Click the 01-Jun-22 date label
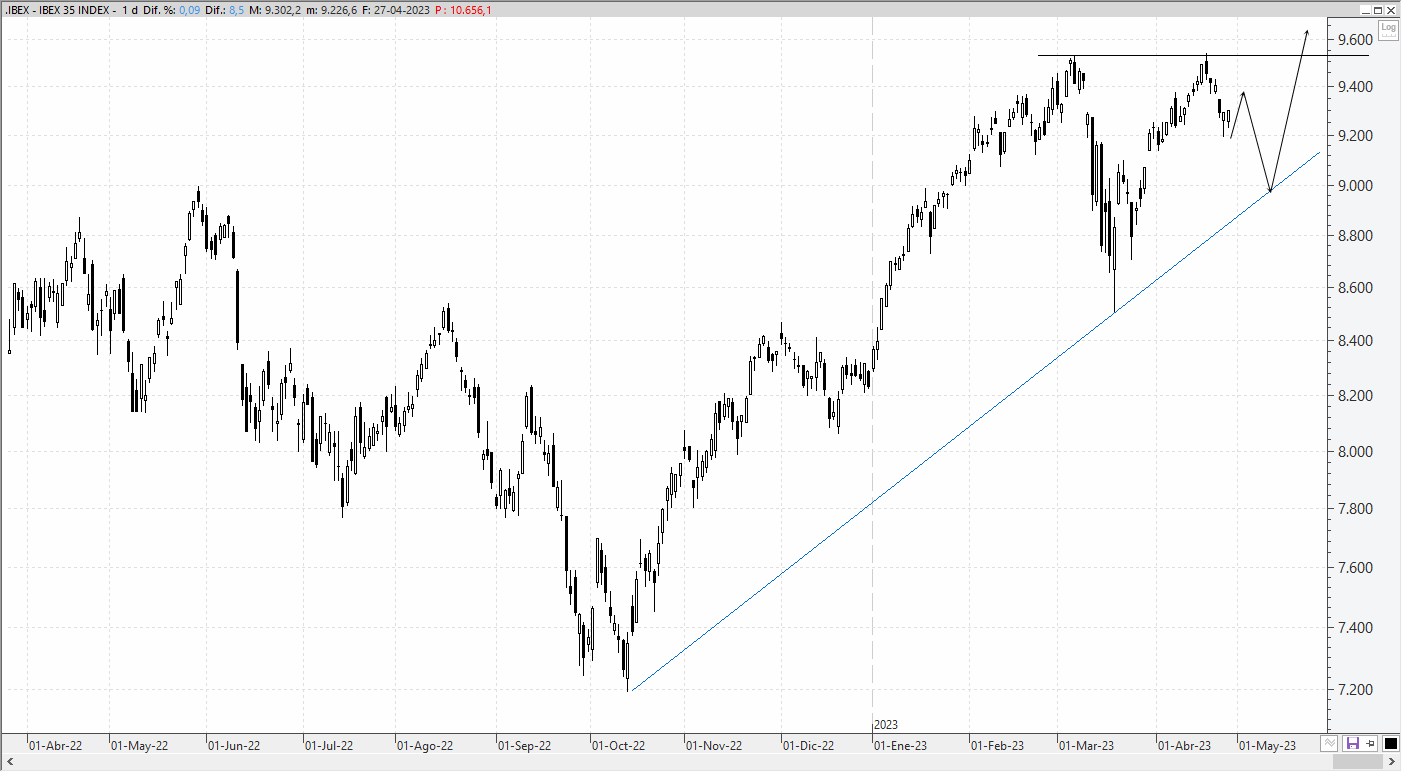 click(x=234, y=745)
